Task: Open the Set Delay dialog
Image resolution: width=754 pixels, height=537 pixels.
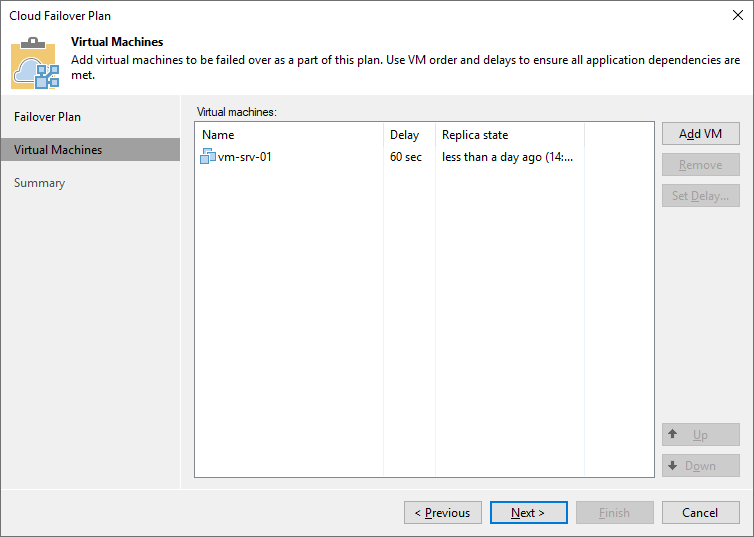Action: tap(700, 196)
